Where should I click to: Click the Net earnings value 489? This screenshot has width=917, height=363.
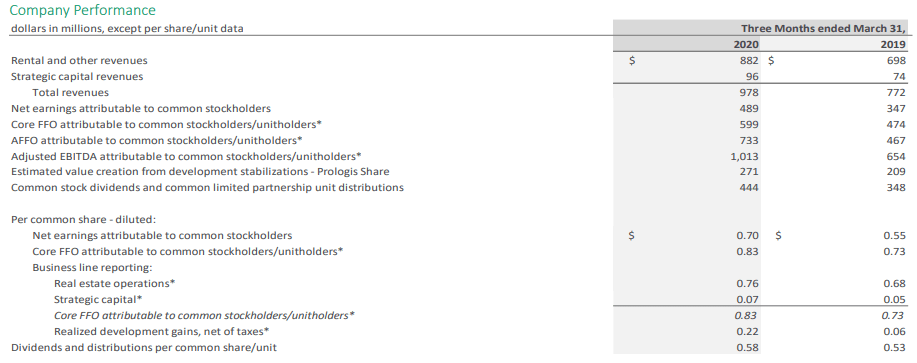(x=750, y=108)
